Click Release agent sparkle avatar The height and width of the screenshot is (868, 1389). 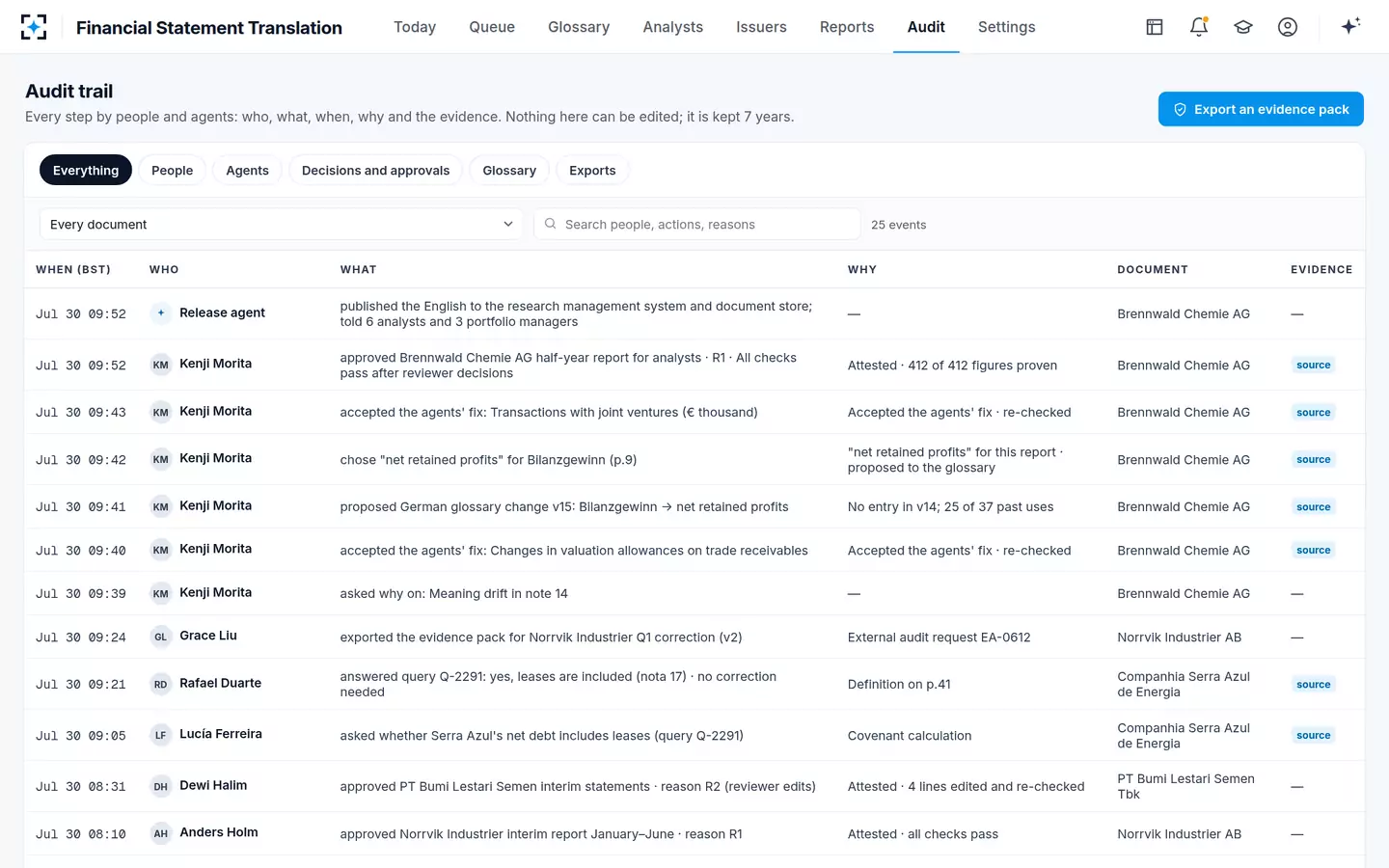(x=161, y=312)
